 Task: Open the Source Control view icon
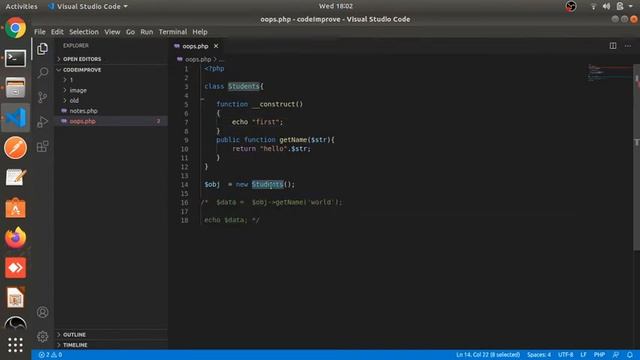pos(42,97)
